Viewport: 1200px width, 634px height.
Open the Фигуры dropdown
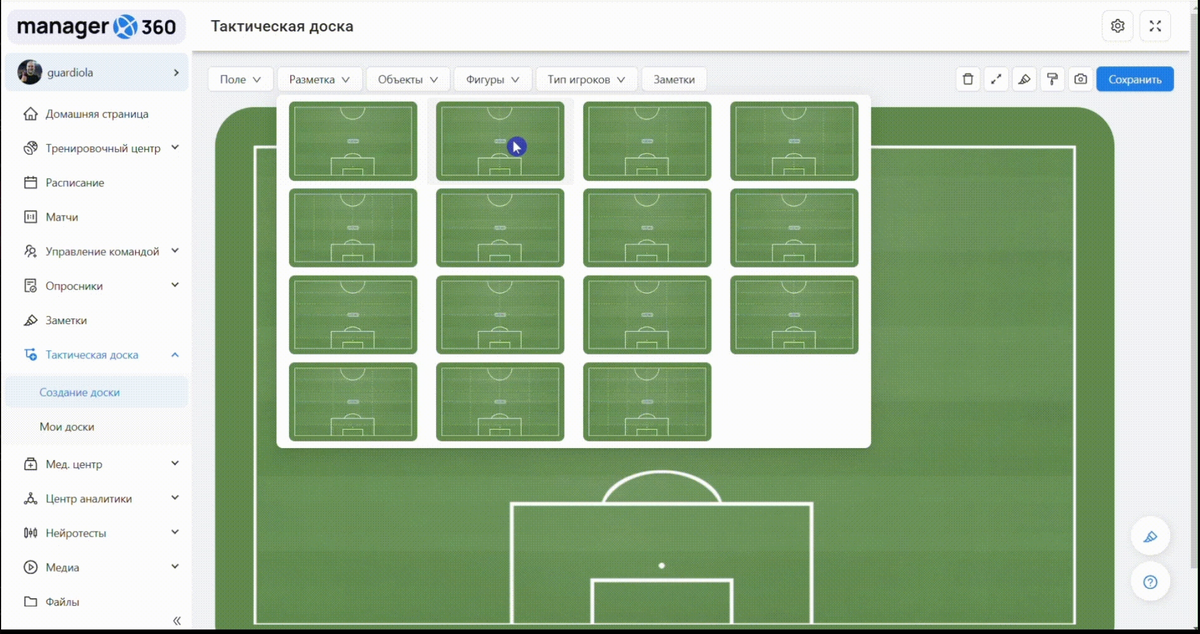493,79
